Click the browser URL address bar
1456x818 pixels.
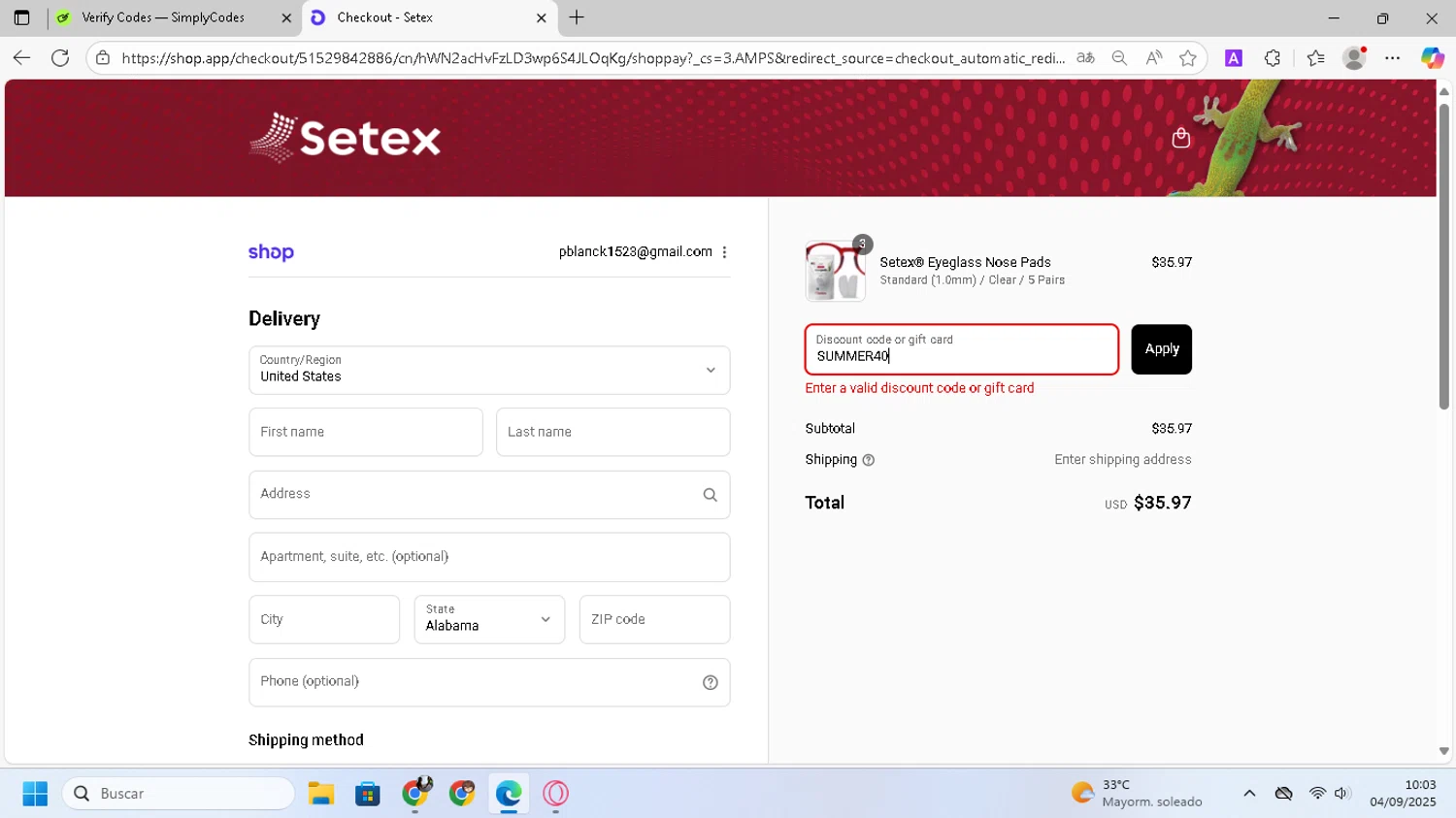tap(592, 58)
